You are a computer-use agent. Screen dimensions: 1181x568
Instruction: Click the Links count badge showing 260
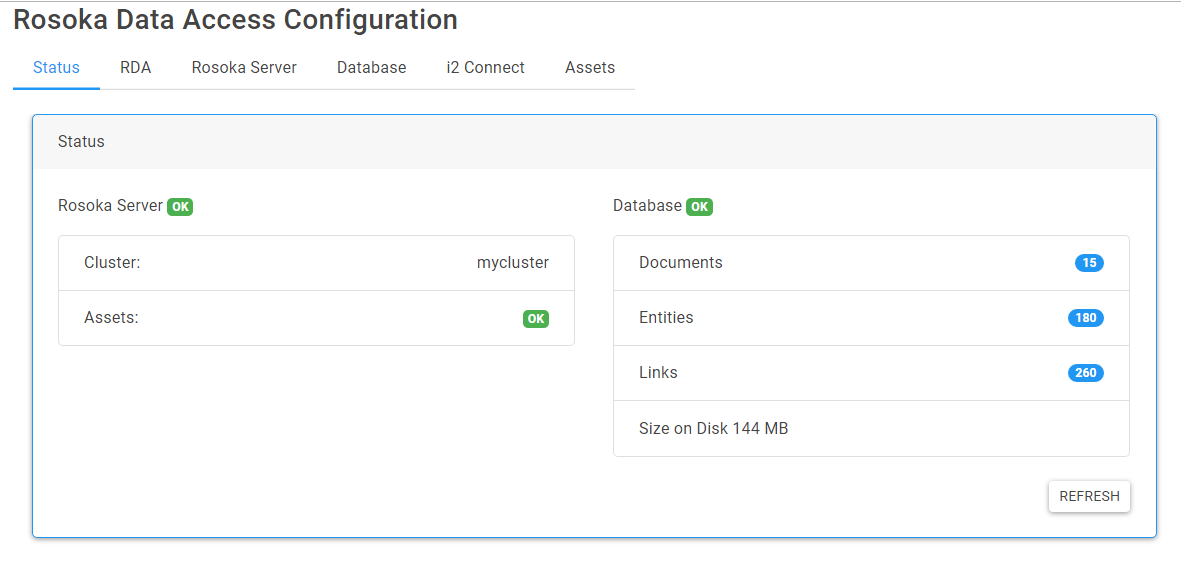point(1085,373)
